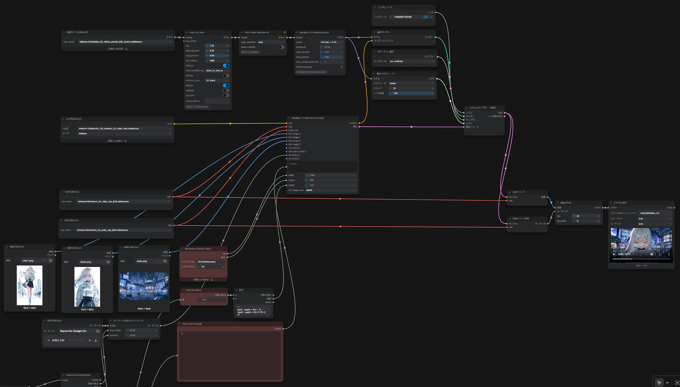The width and height of the screenshot is (680, 387).
Task: Click show advanced inputs under Load Diffusion Model
Action: coord(118,49)
